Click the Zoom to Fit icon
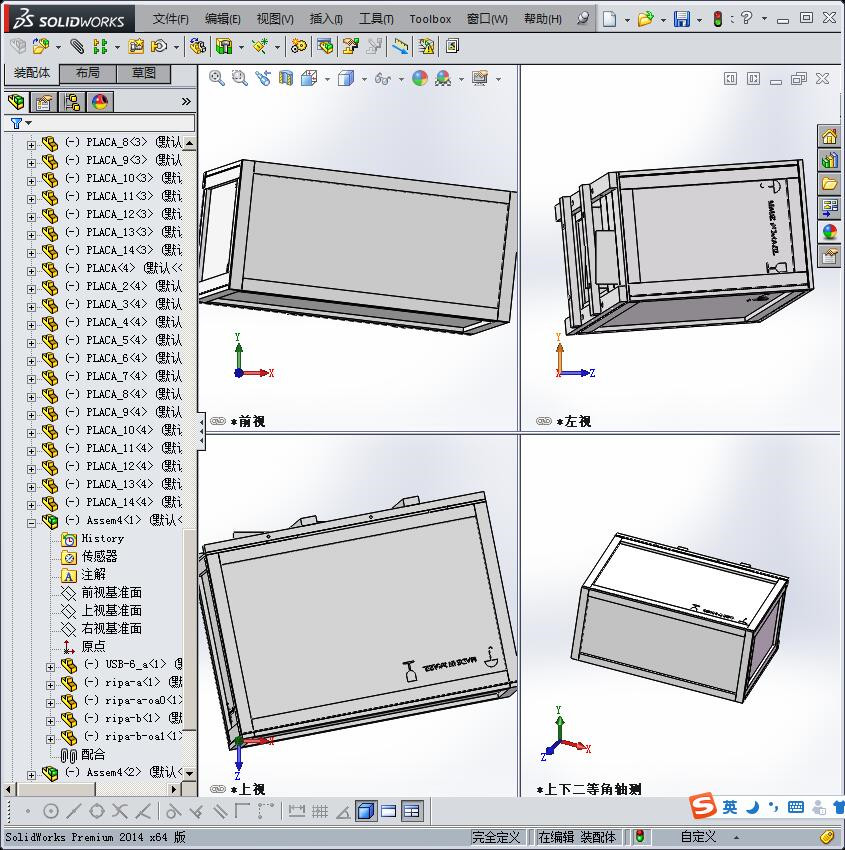This screenshot has height=850, width=845. coord(217,79)
